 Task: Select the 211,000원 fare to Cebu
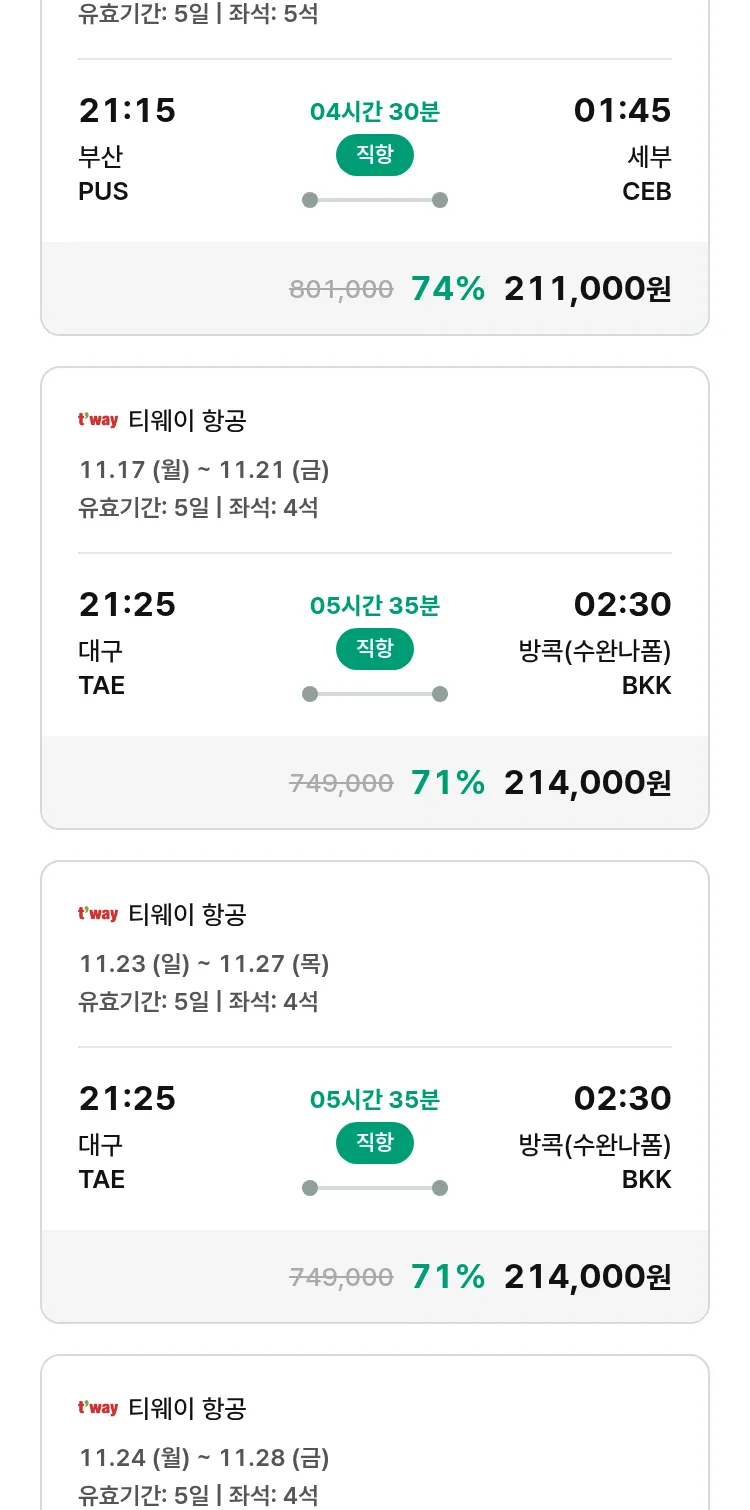587,289
